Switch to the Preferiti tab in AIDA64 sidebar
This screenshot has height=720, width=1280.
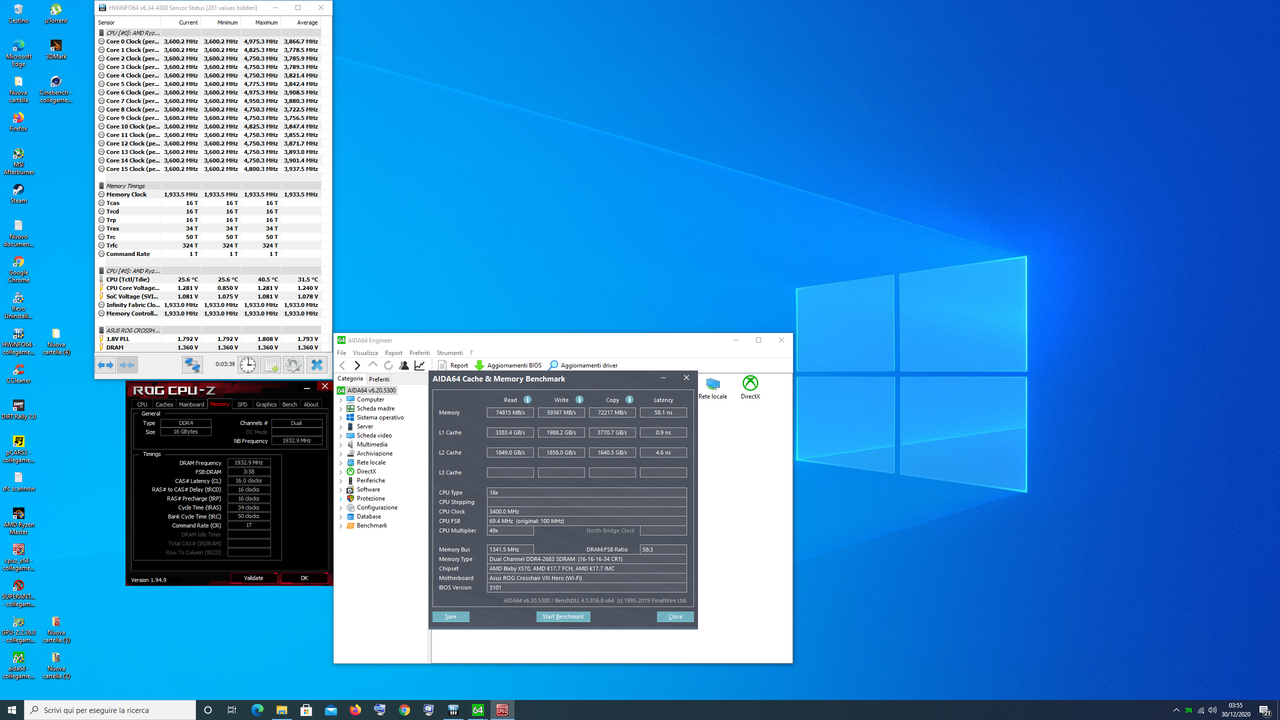point(380,379)
